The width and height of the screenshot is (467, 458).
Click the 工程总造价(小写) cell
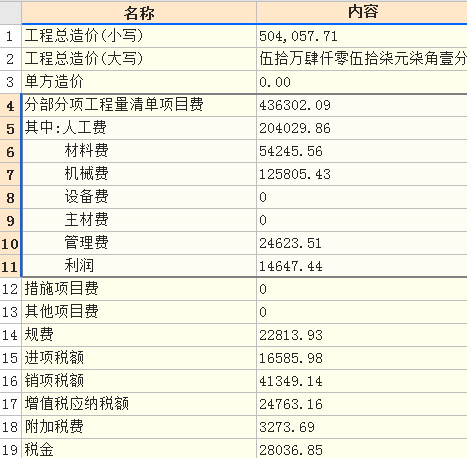(x=139, y=36)
